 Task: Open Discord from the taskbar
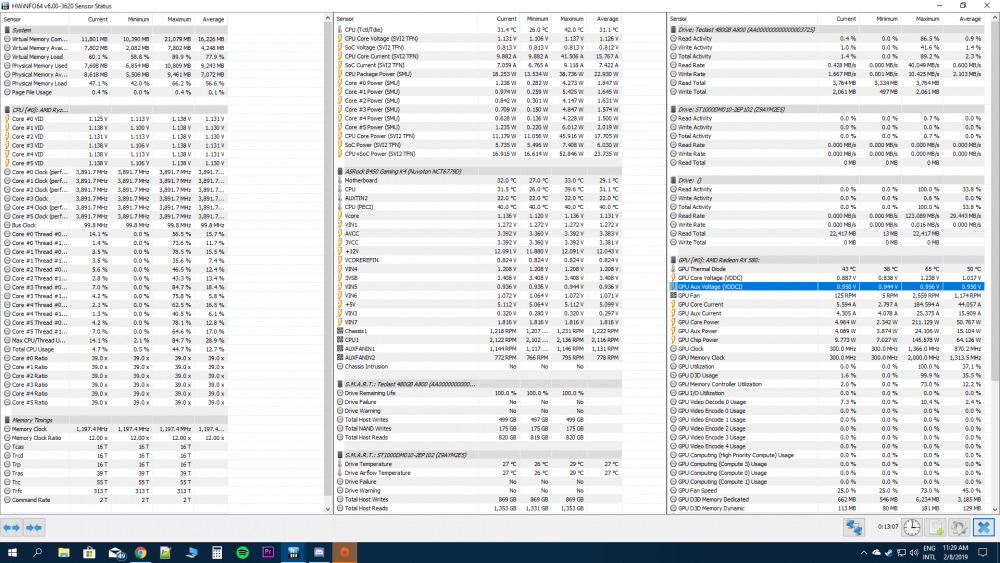(x=319, y=552)
